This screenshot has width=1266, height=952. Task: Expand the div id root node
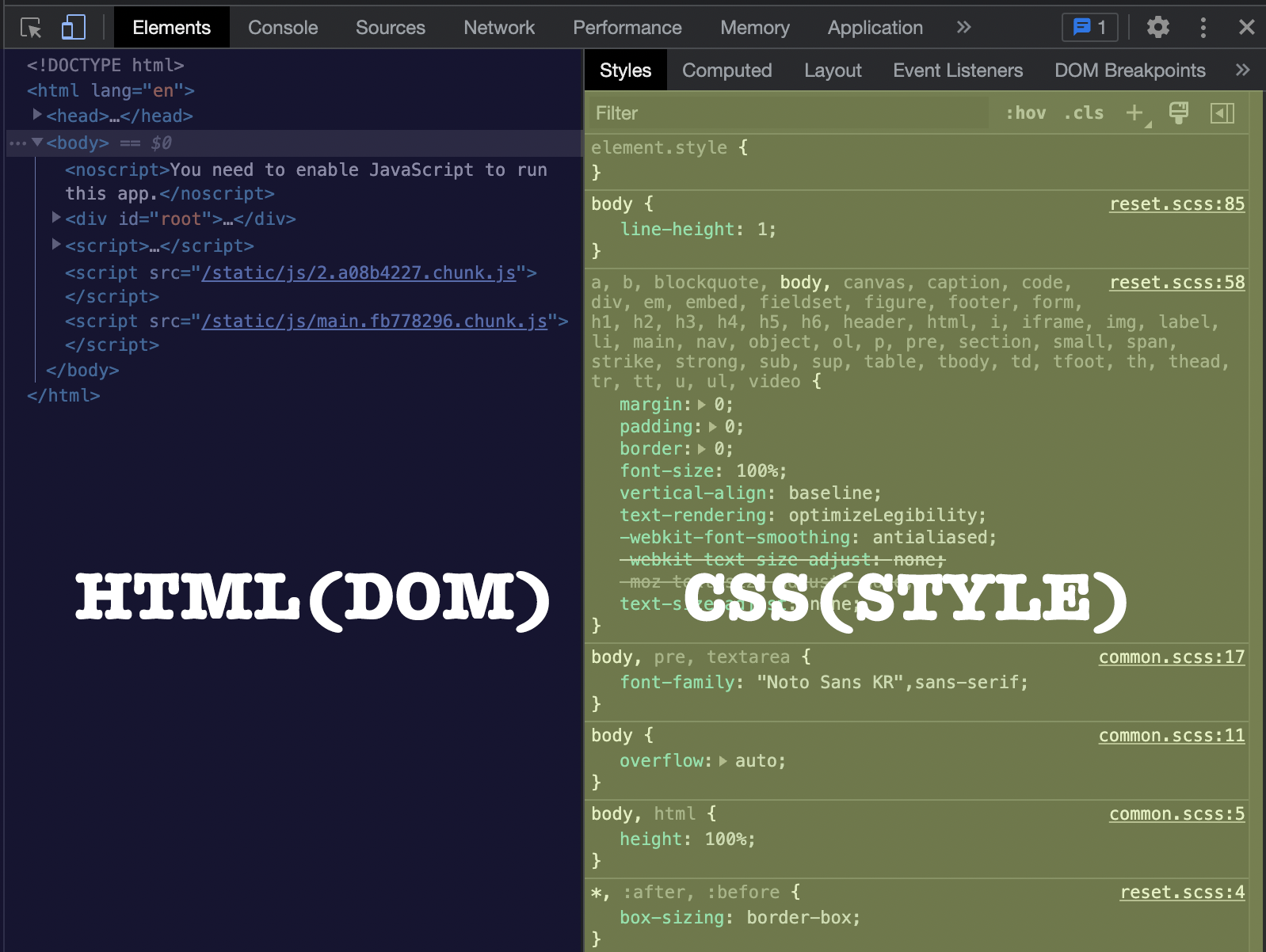[56, 217]
